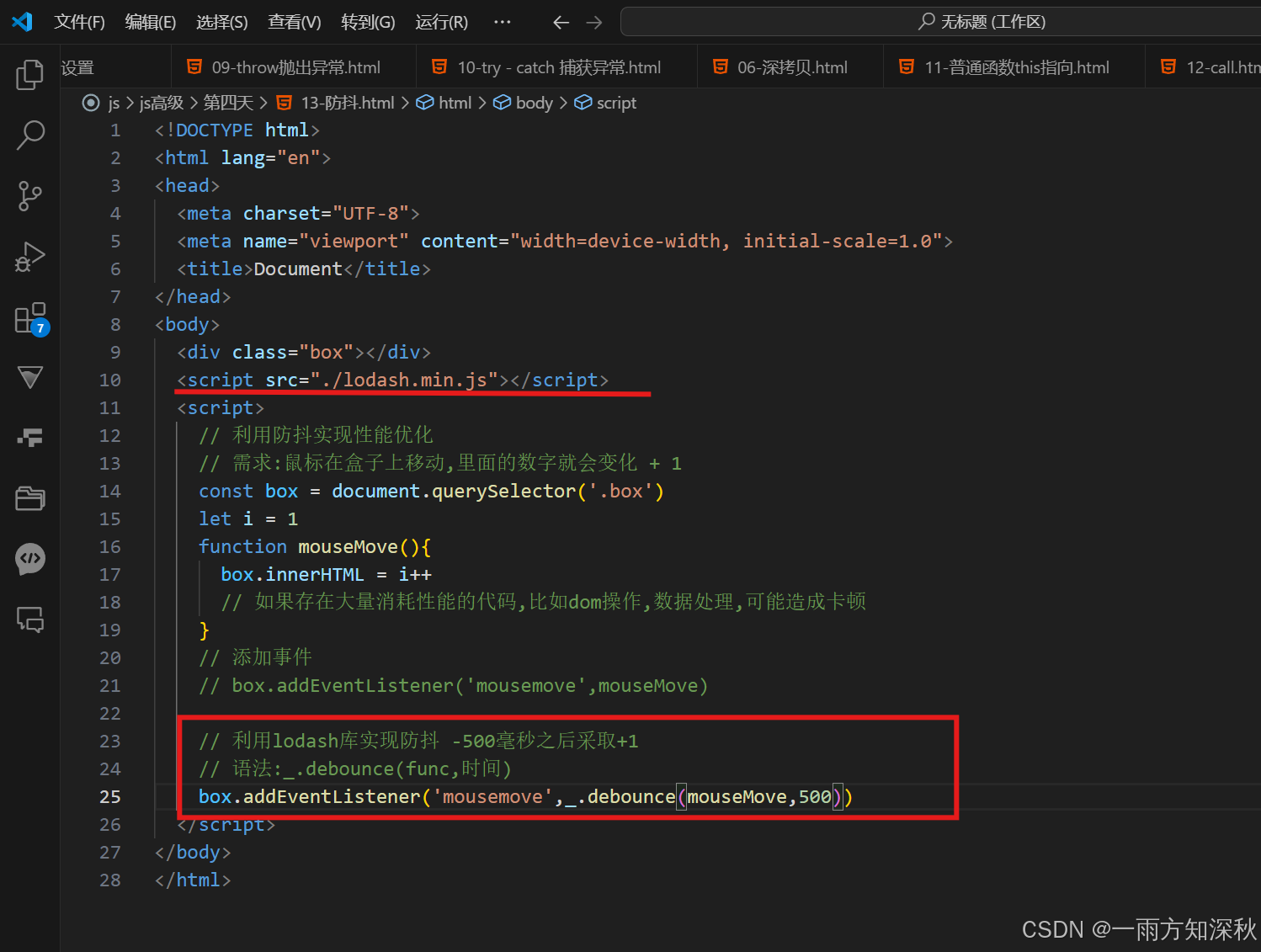This screenshot has height=952, width=1261.
Task: Switch to 11-普通函数this指向.html tab
Action: [1014, 67]
